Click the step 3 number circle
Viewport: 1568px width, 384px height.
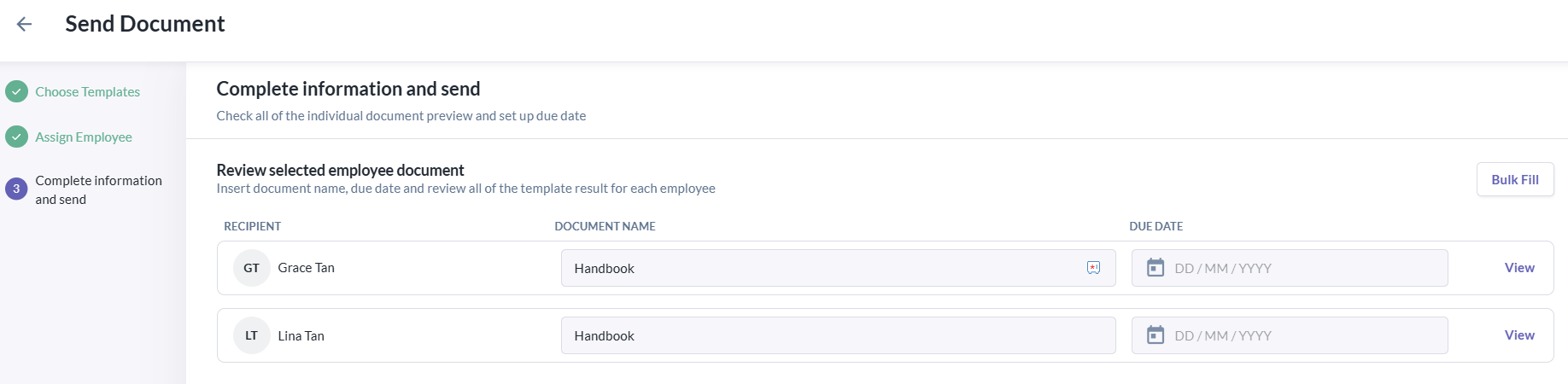tap(16, 189)
